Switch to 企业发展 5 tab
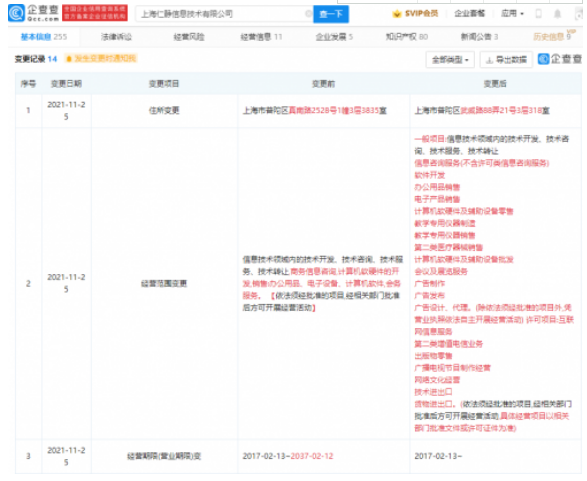This screenshot has width=587, height=481. click(x=334, y=37)
